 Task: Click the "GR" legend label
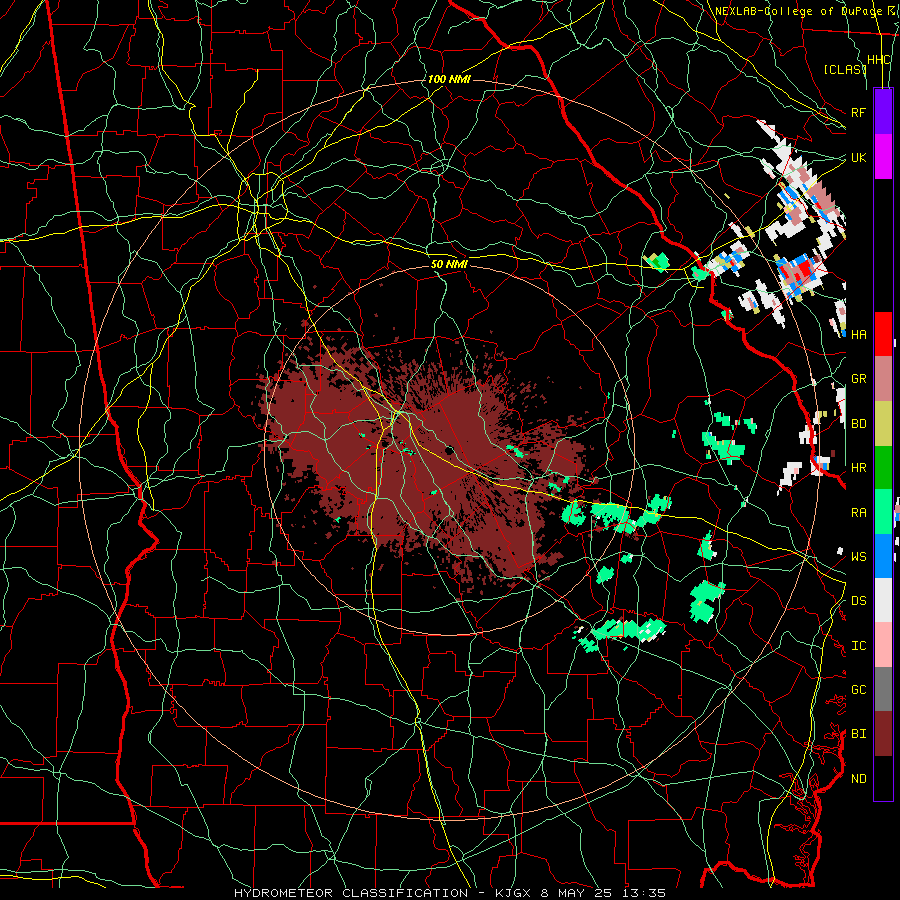coord(858,379)
